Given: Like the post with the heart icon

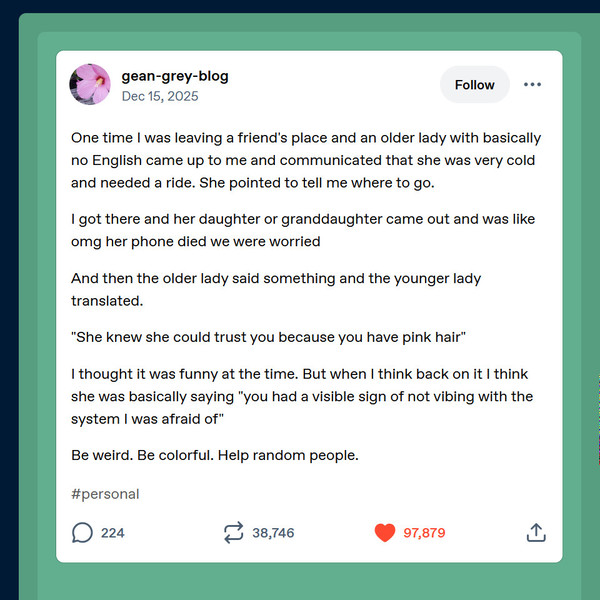Looking at the screenshot, I should (x=385, y=533).
